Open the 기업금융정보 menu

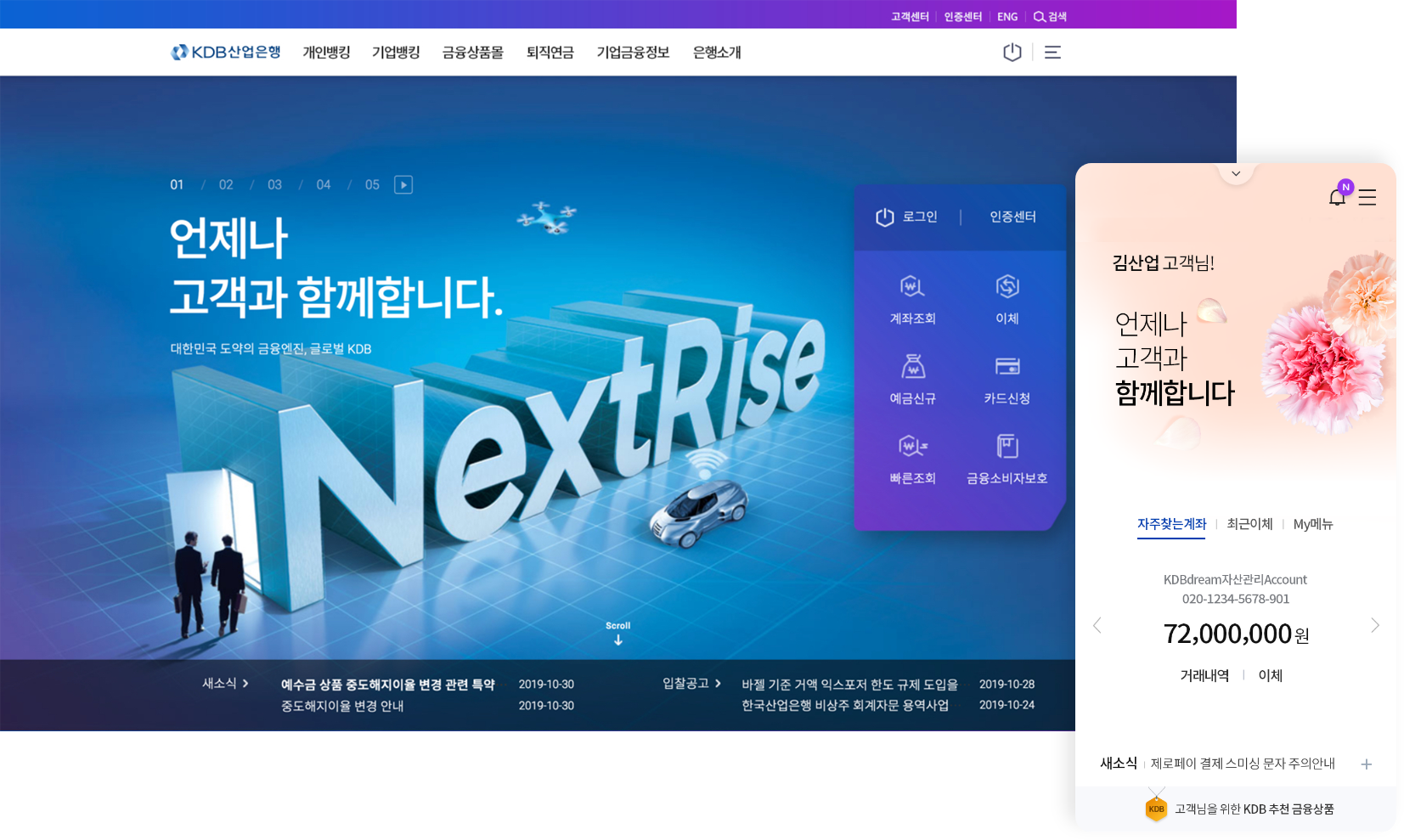point(633,52)
